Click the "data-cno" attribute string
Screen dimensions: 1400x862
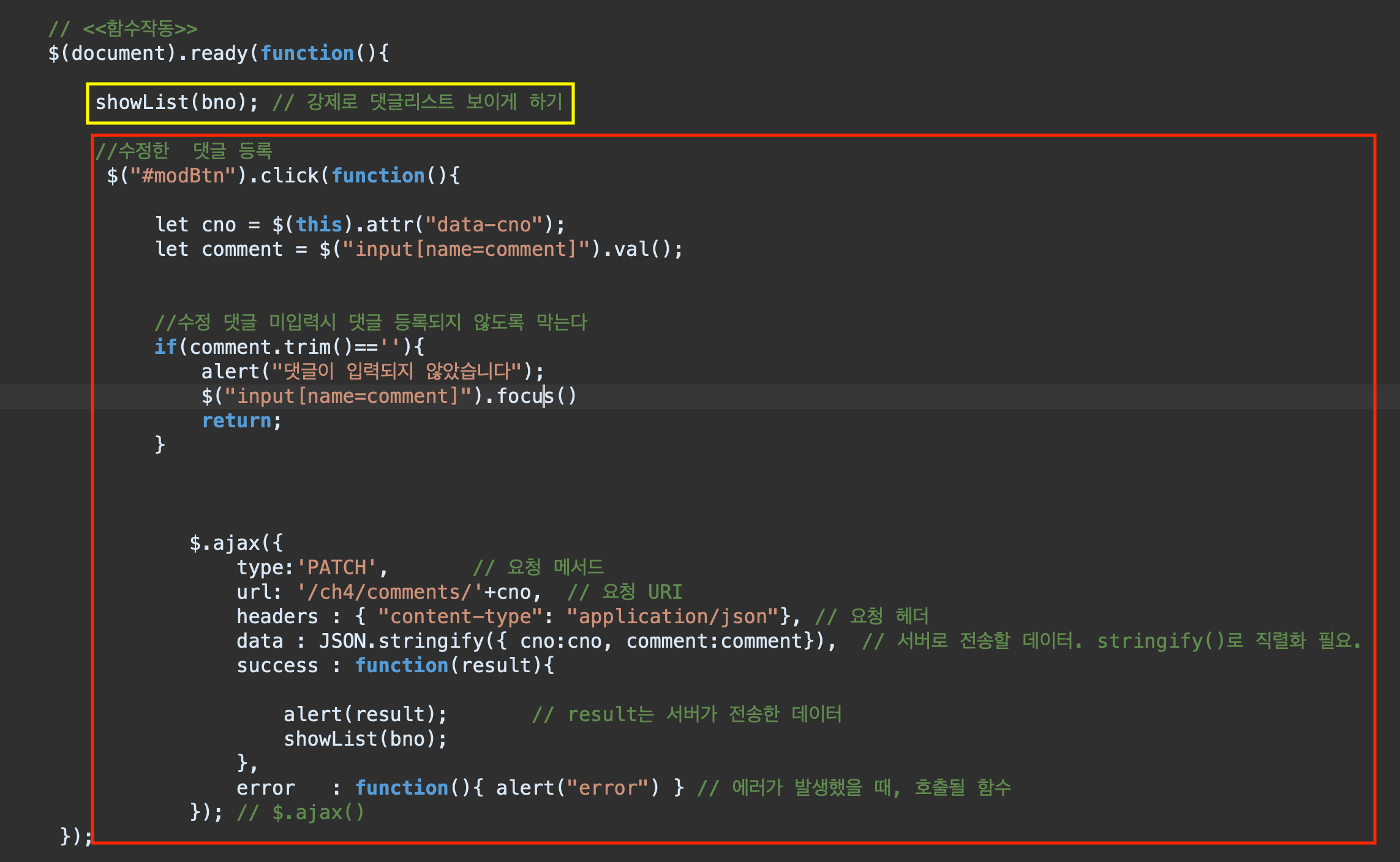[484, 225]
